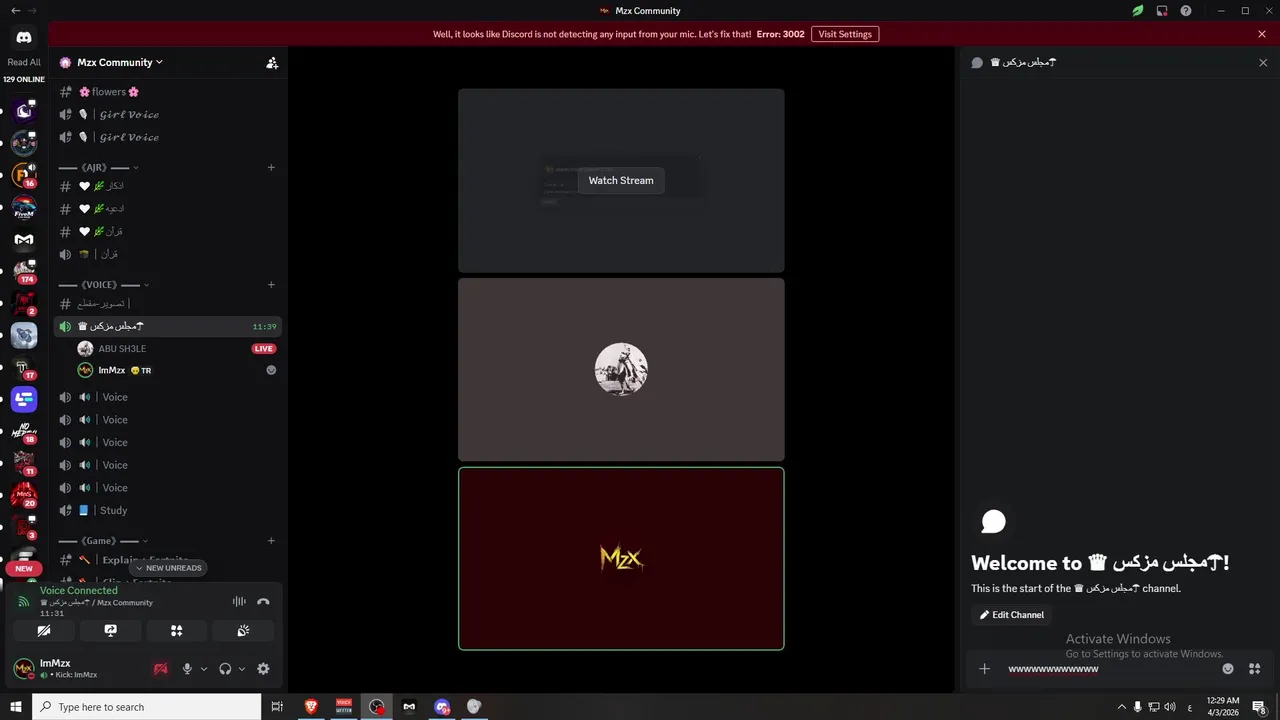Open the soundboard from voice panel
Image resolution: width=1280 pixels, height=720 pixels.
click(x=243, y=631)
